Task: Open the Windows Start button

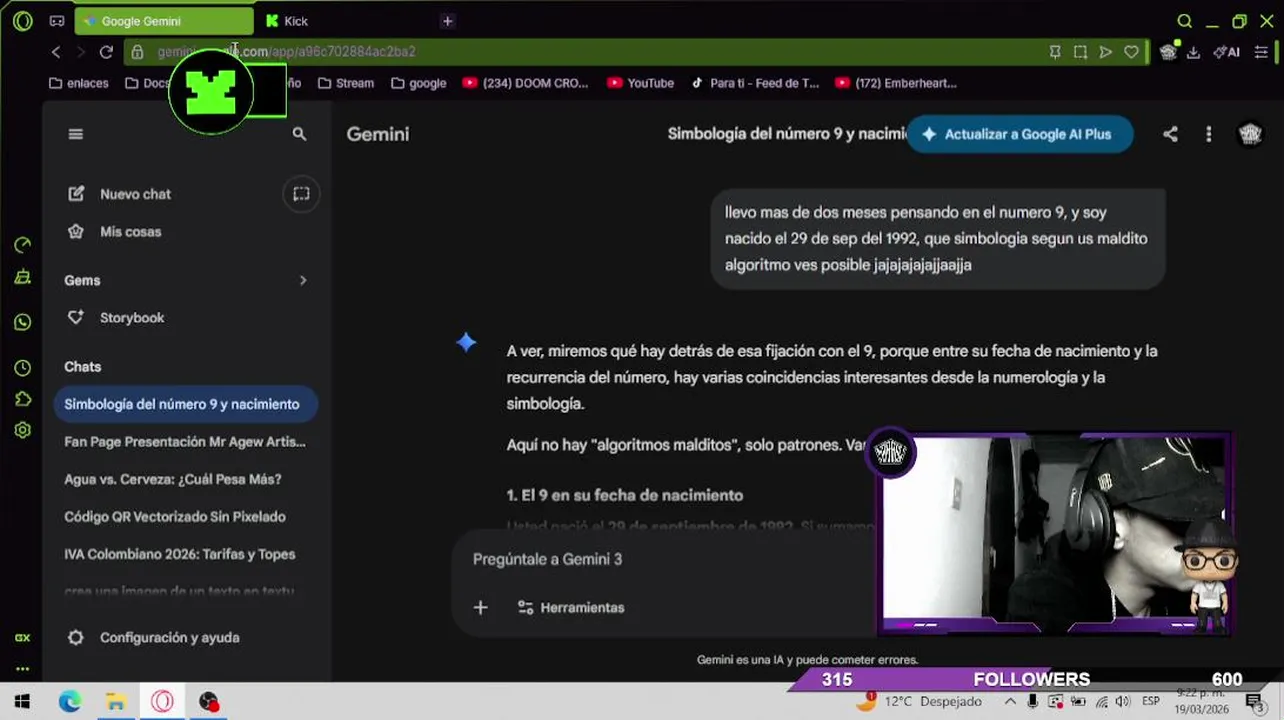Action: pos(22,702)
